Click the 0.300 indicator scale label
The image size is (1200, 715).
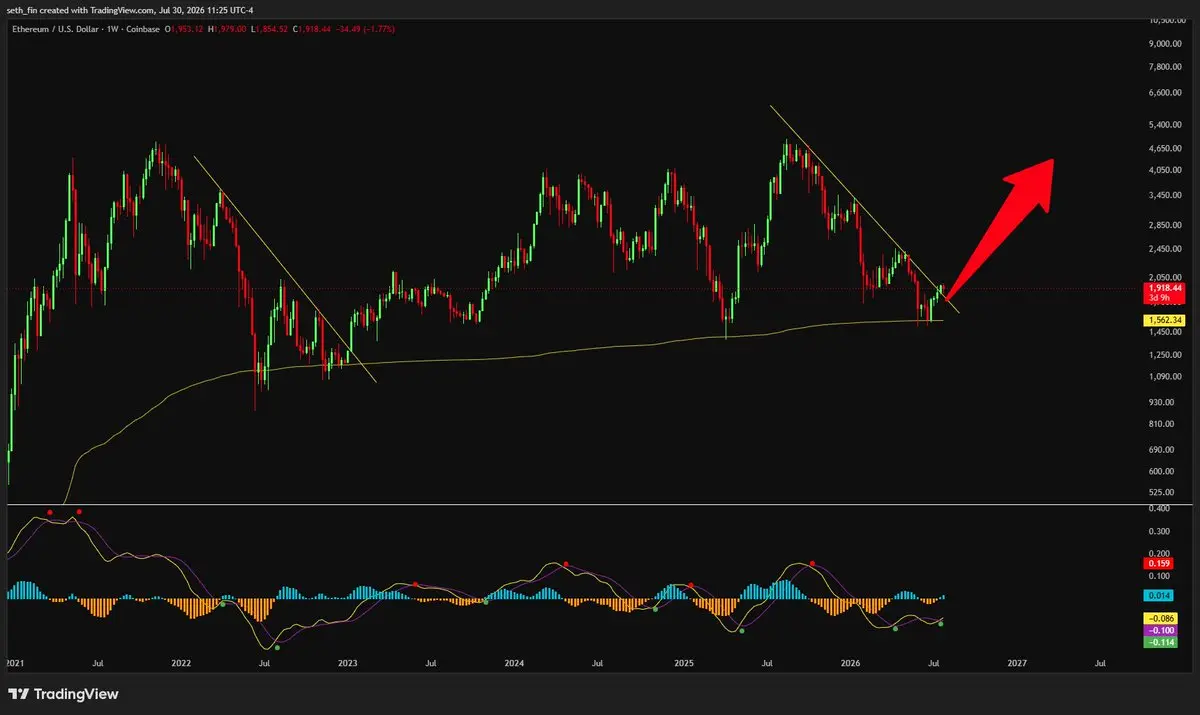pos(1158,532)
